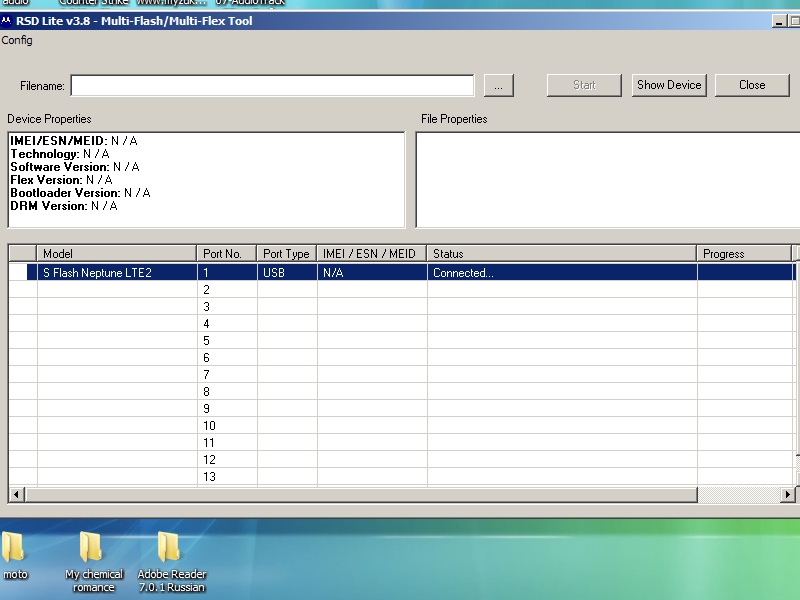Click the Progress column header
The image size is (800, 600).
point(744,254)
